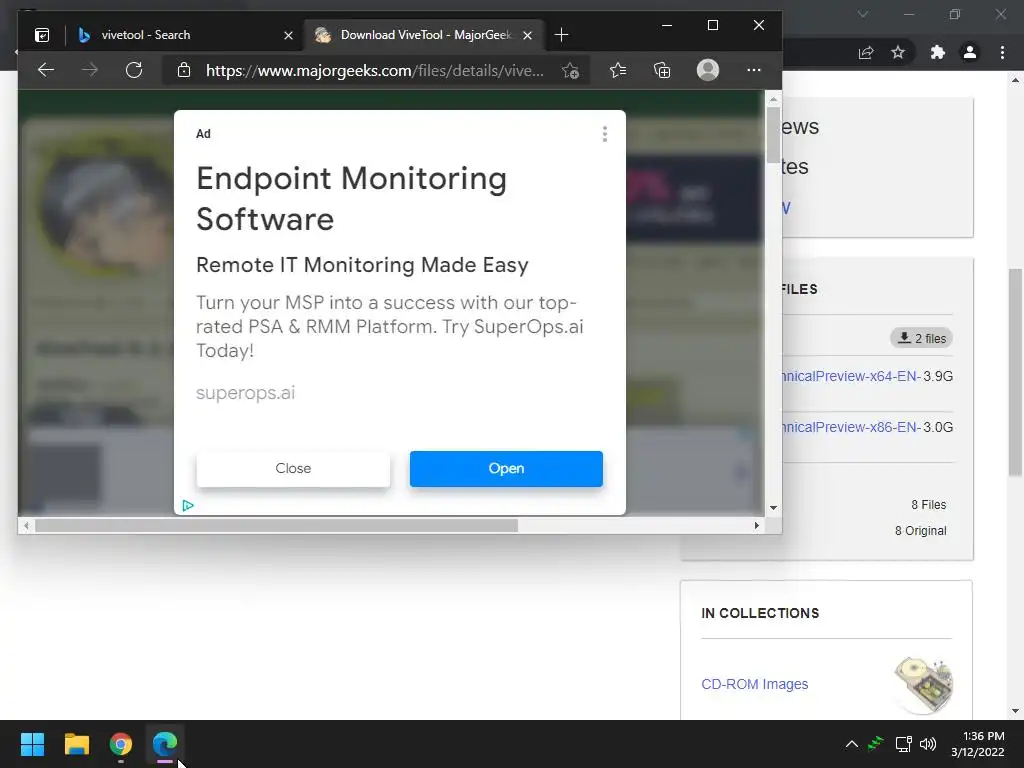Image resolution: width=1024 pixels, height=768 pixels.
Task: Open TechnicalPreview-x86-EN file link
Action: (850, 427)
